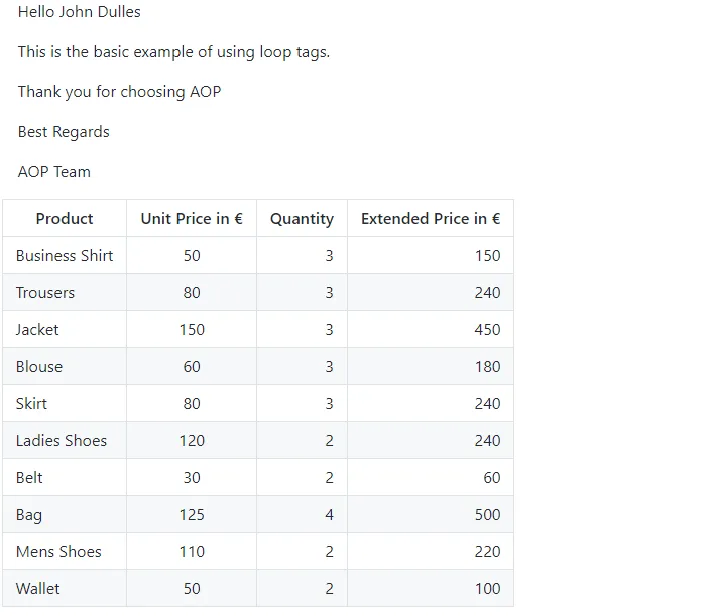
Task: Click the Quantity column header
Action: (x=302, y=218)
